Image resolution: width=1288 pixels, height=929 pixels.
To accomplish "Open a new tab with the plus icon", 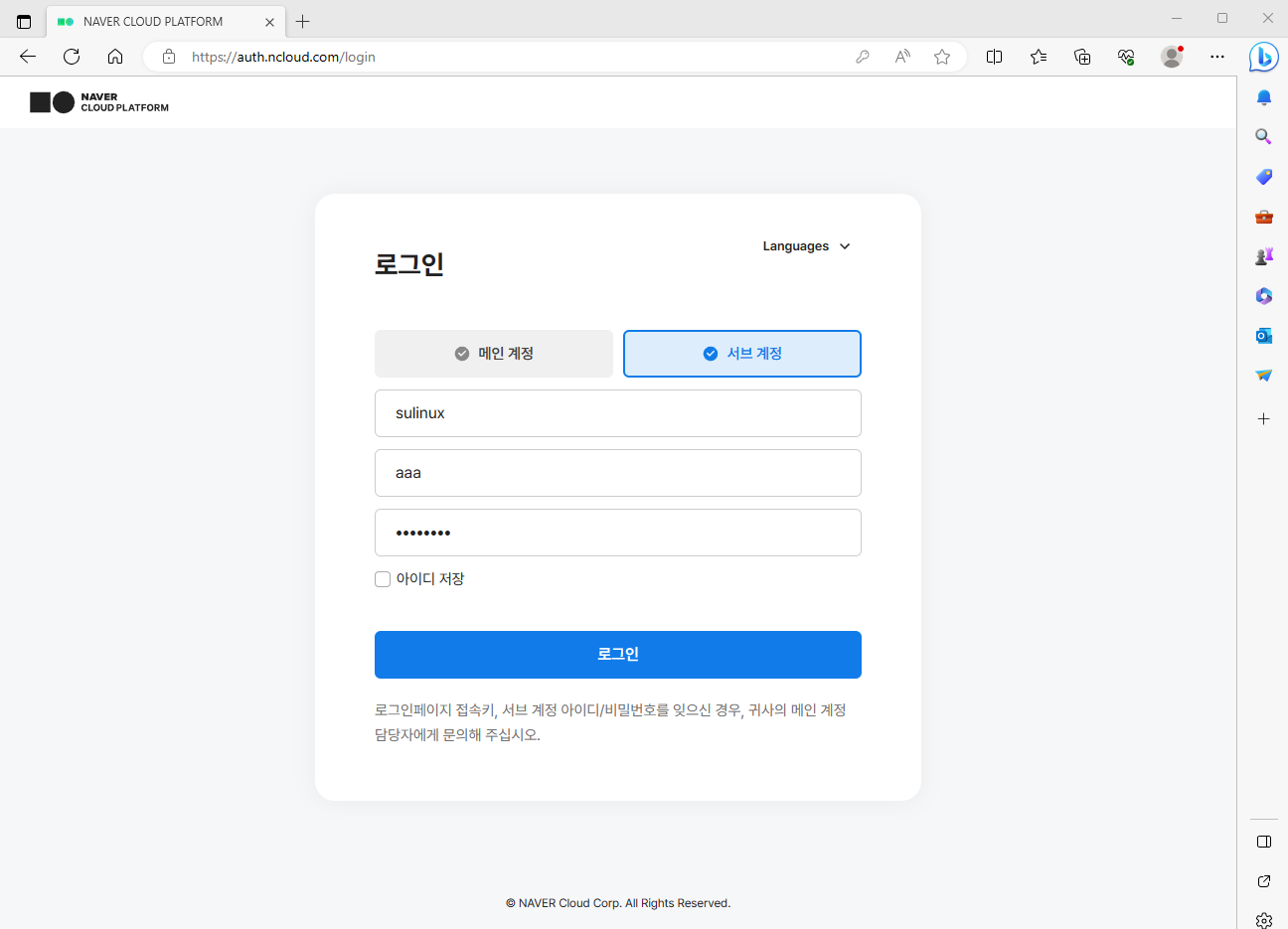I will (303, 21).
